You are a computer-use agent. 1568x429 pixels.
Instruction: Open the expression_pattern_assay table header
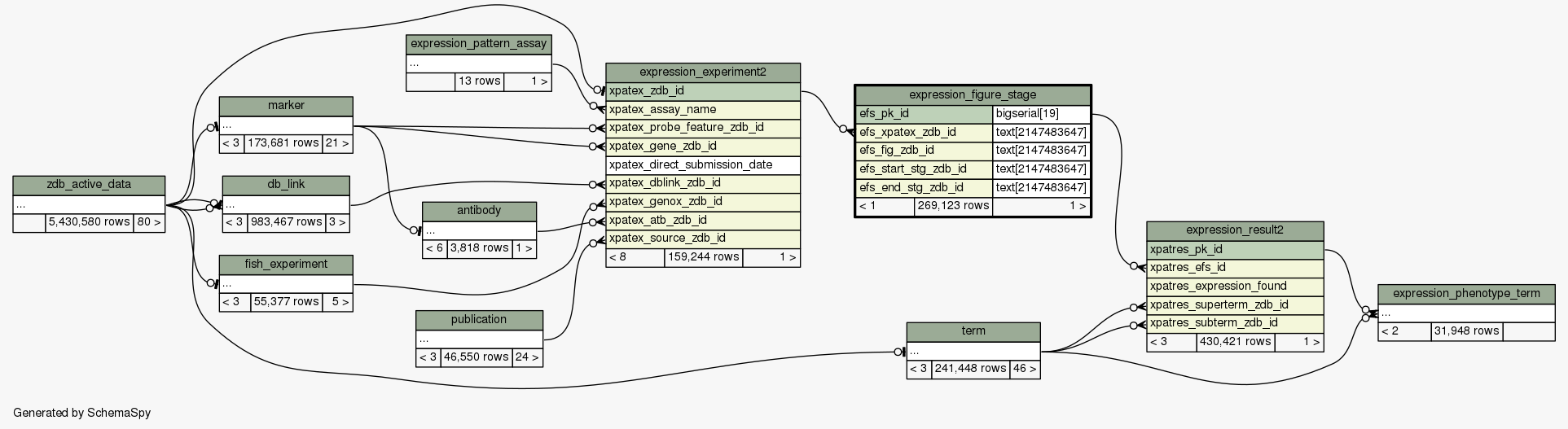click(479, 44)
